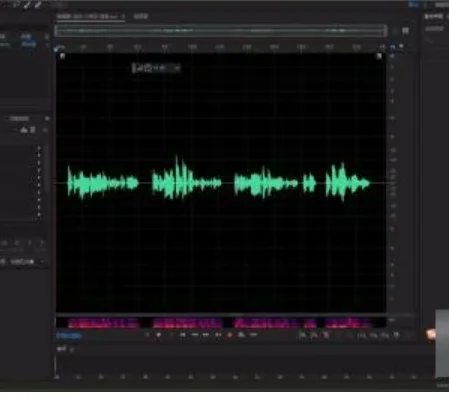Move playhead to next marker button
This screenshot has width=449, height=399.
(x=218, y=335)
